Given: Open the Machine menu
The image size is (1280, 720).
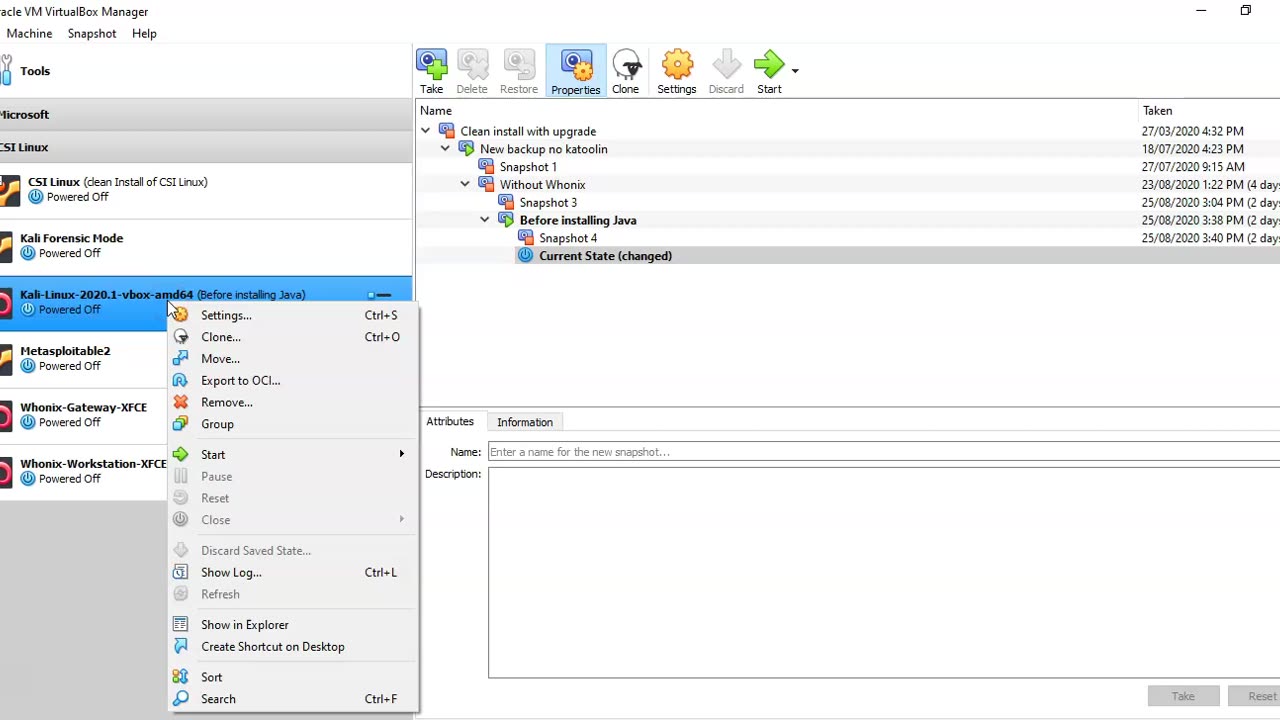Looking at the screenshot, I should [x=29, y=33].
